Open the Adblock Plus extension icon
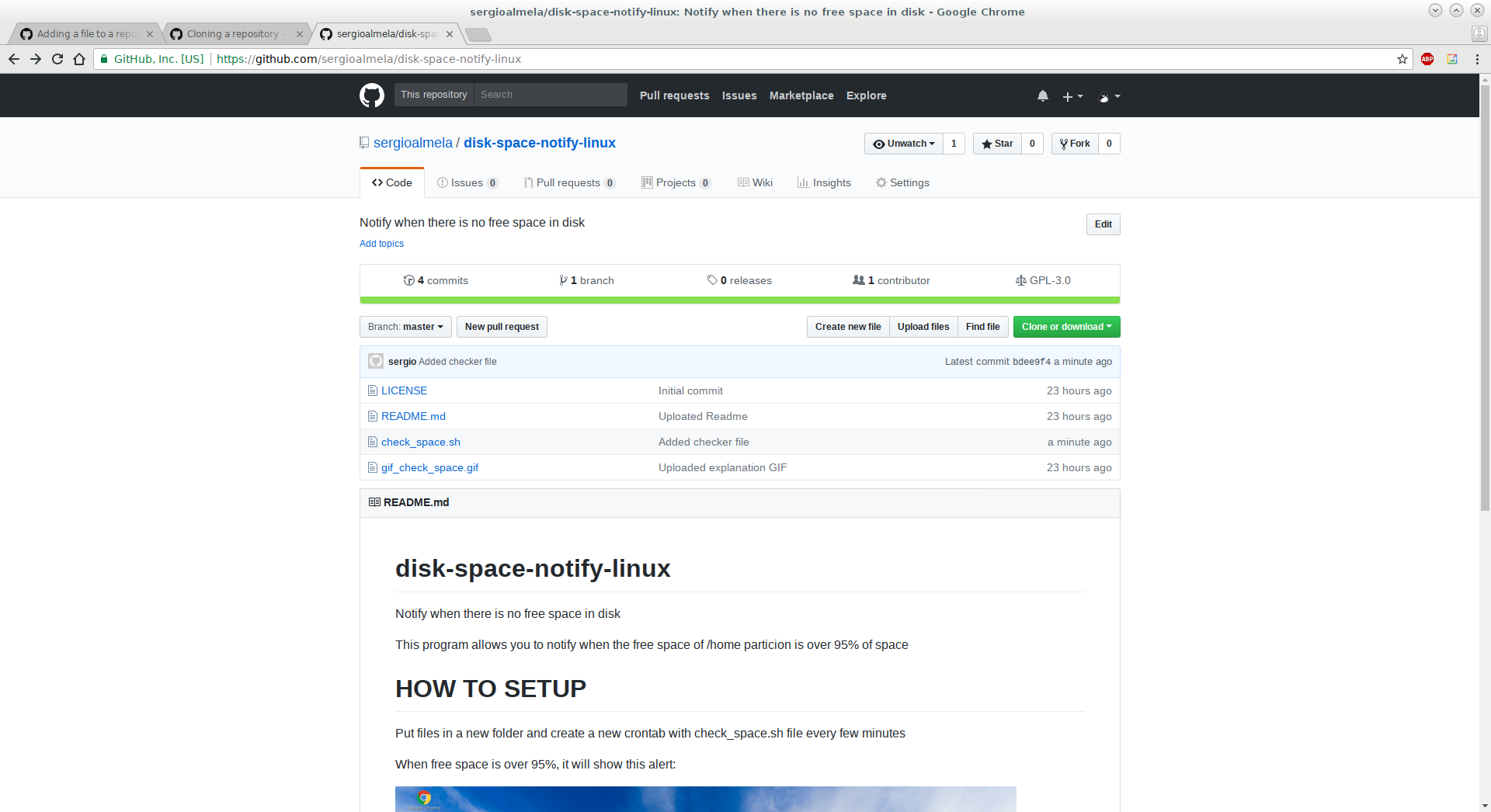 coord(1427,59)
